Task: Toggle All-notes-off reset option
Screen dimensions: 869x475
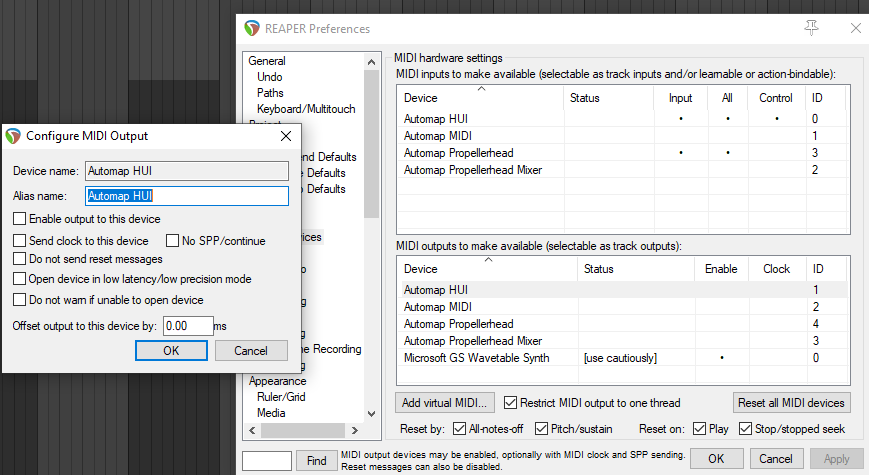Action: (459, 428)
